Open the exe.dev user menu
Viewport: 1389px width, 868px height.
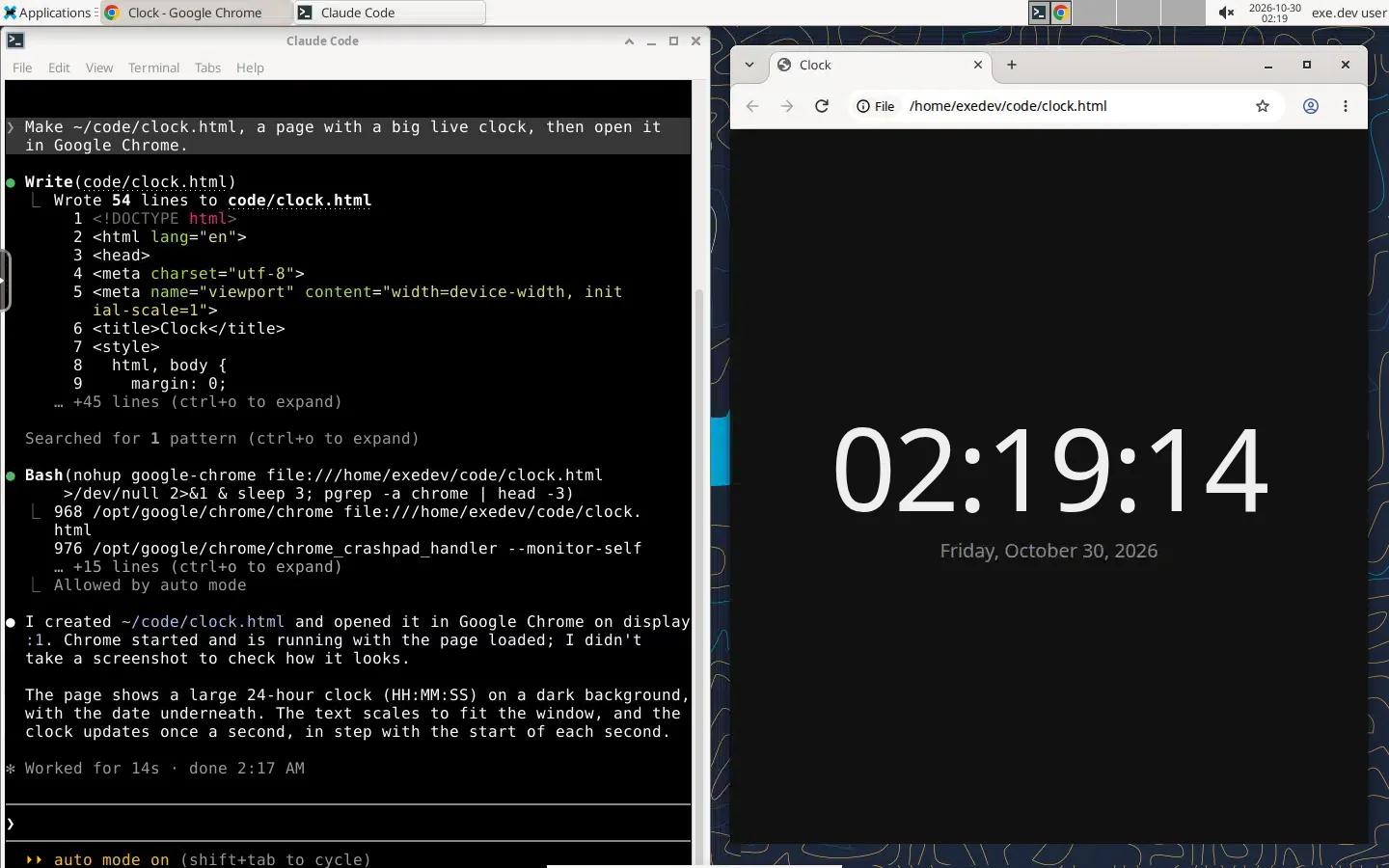point(1348,13)
